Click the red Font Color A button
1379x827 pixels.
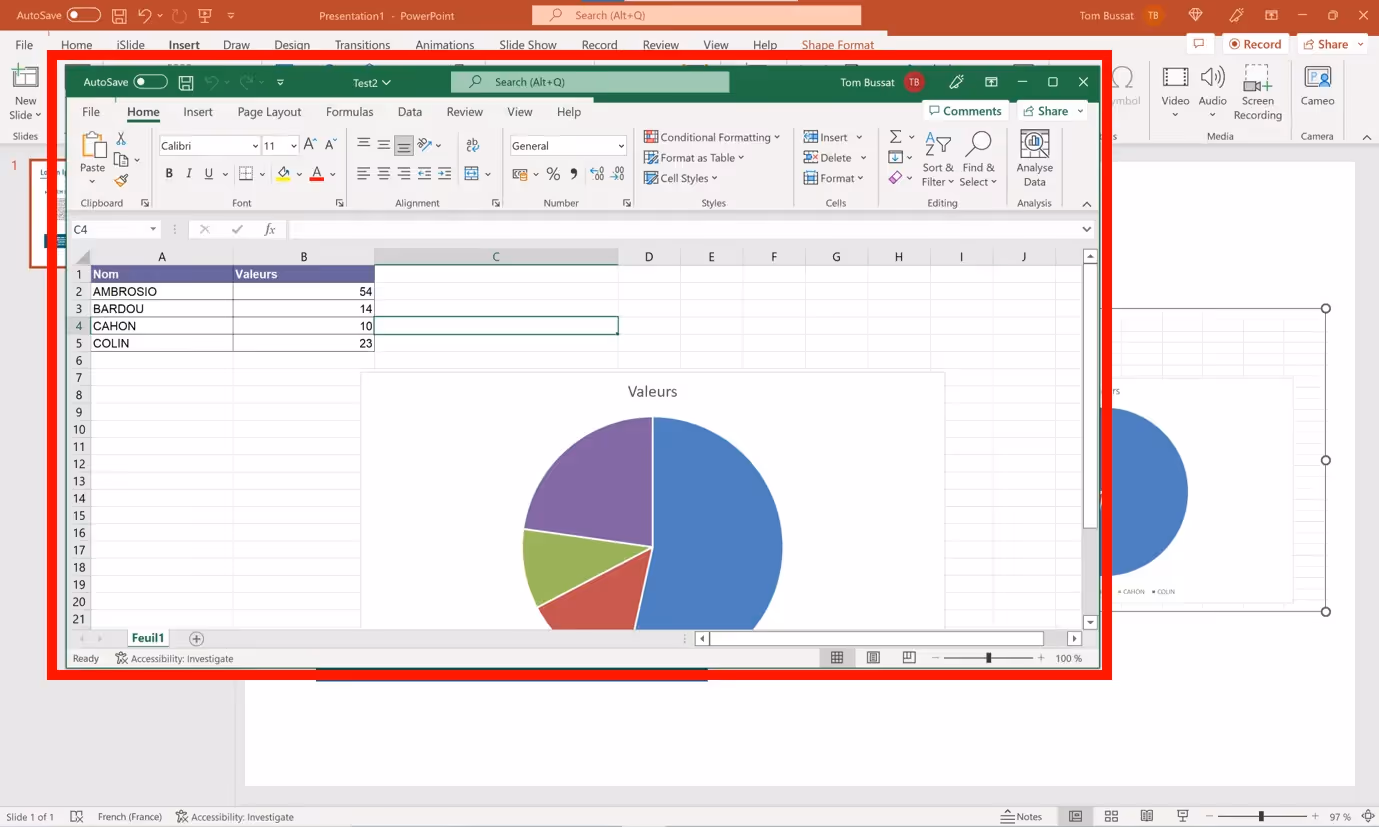317,174
